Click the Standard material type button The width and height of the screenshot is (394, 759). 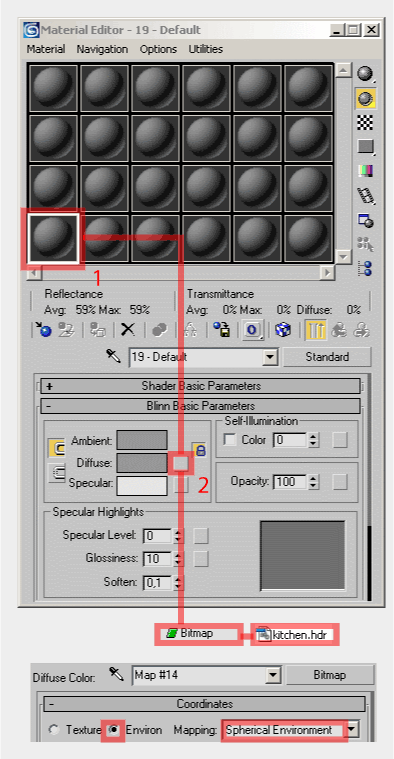pos(327,357)
